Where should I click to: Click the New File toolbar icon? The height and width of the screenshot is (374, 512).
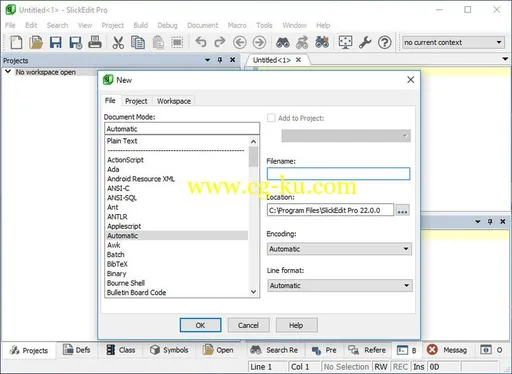(x=16, y=42)
